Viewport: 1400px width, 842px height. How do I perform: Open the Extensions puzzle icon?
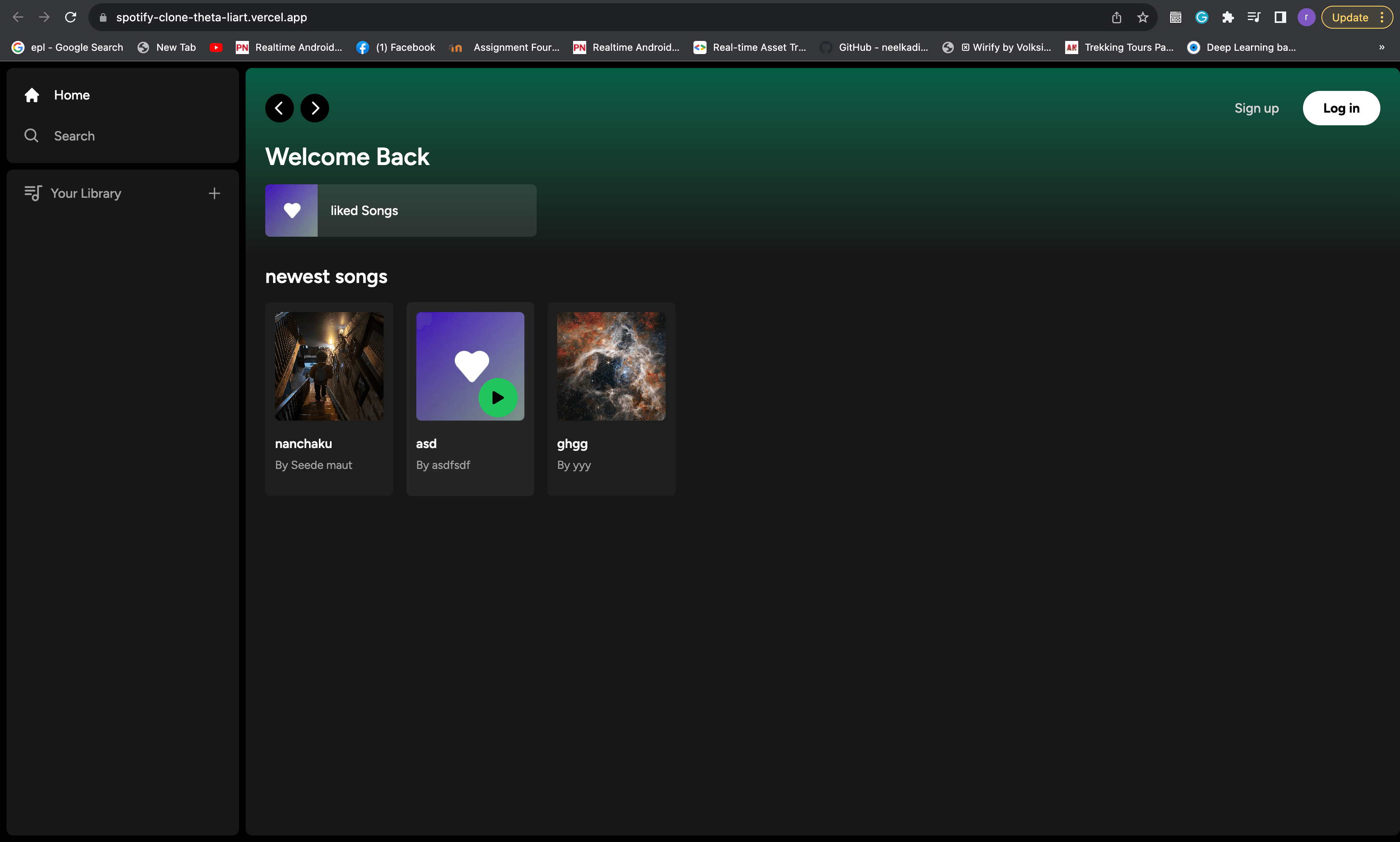pos(1228,17)
